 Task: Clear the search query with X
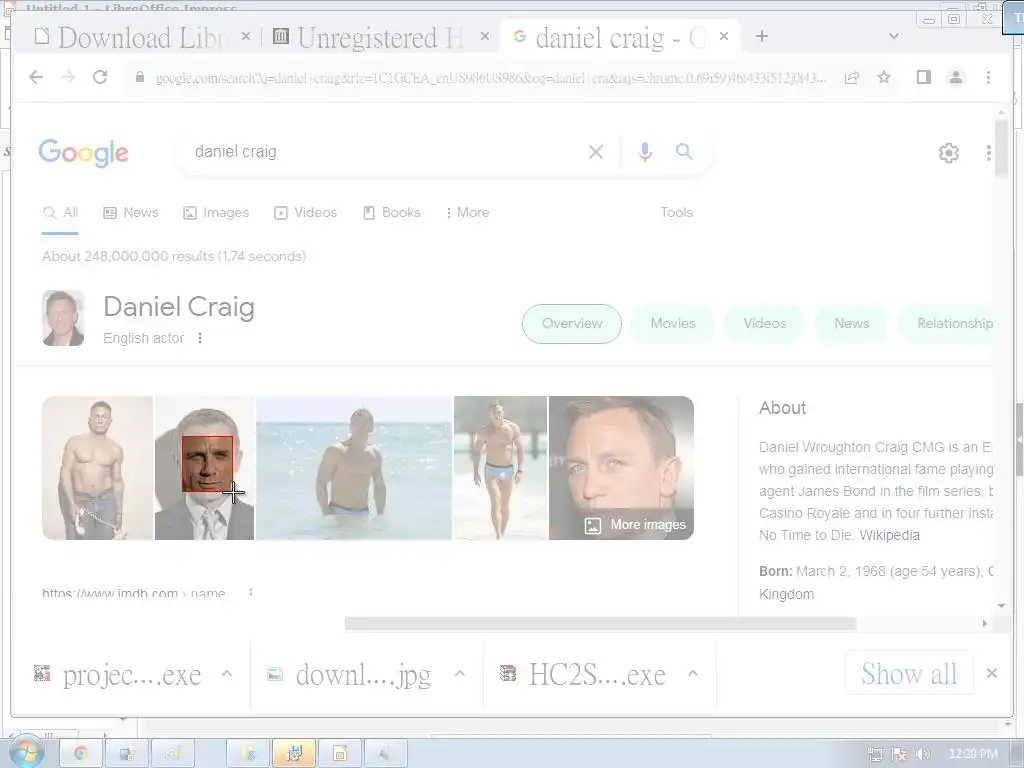tap(596, 152)
